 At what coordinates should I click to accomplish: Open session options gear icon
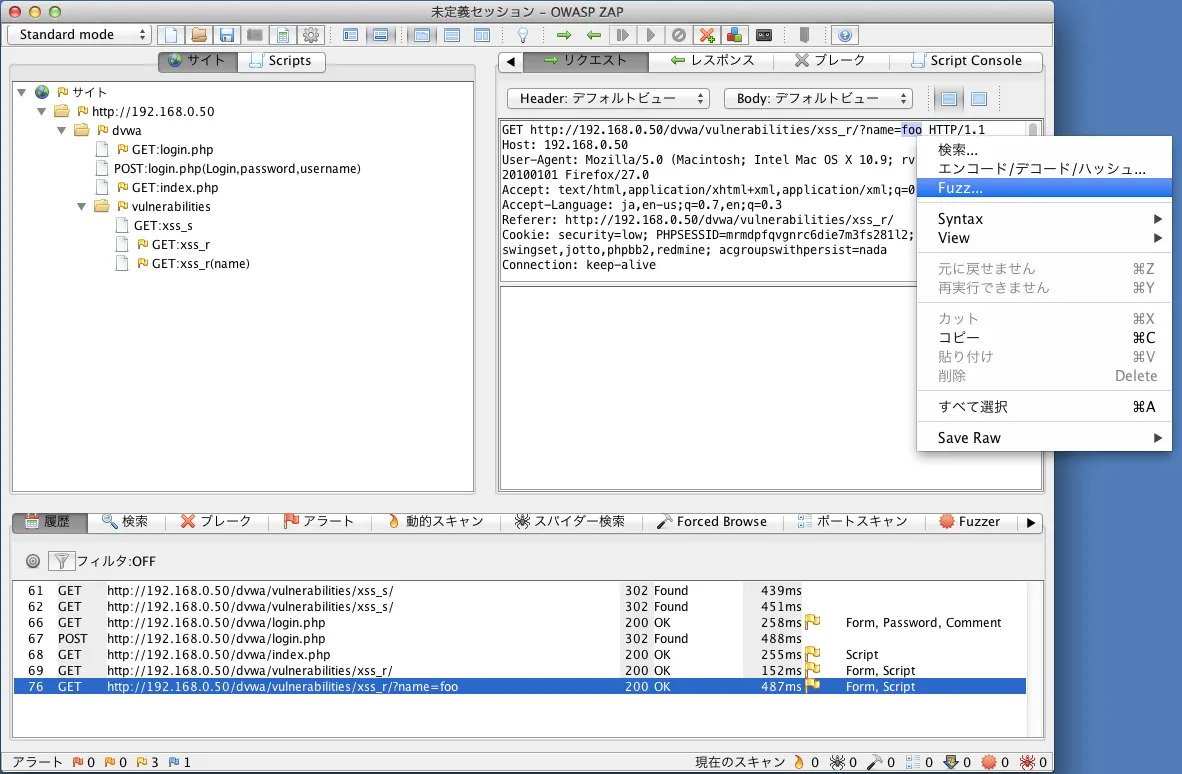[311, 35]
